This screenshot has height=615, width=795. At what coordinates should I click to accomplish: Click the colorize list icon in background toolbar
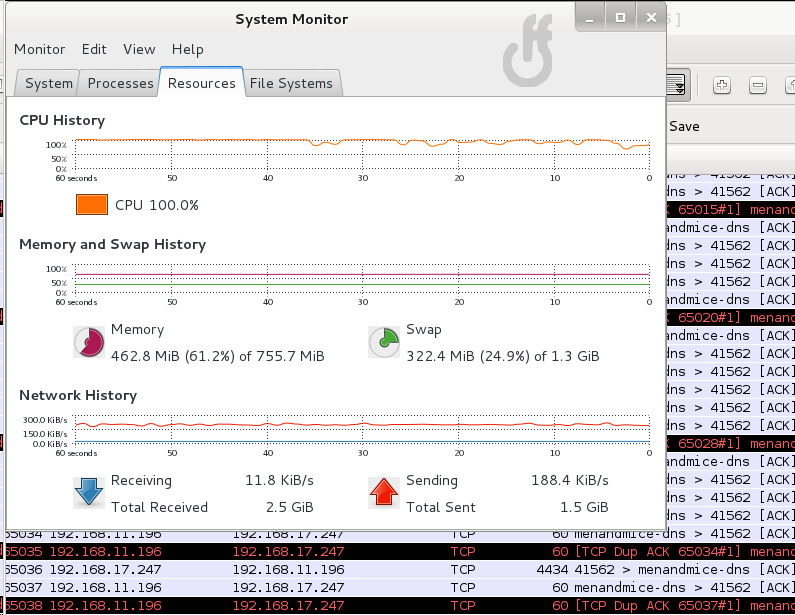677,85
